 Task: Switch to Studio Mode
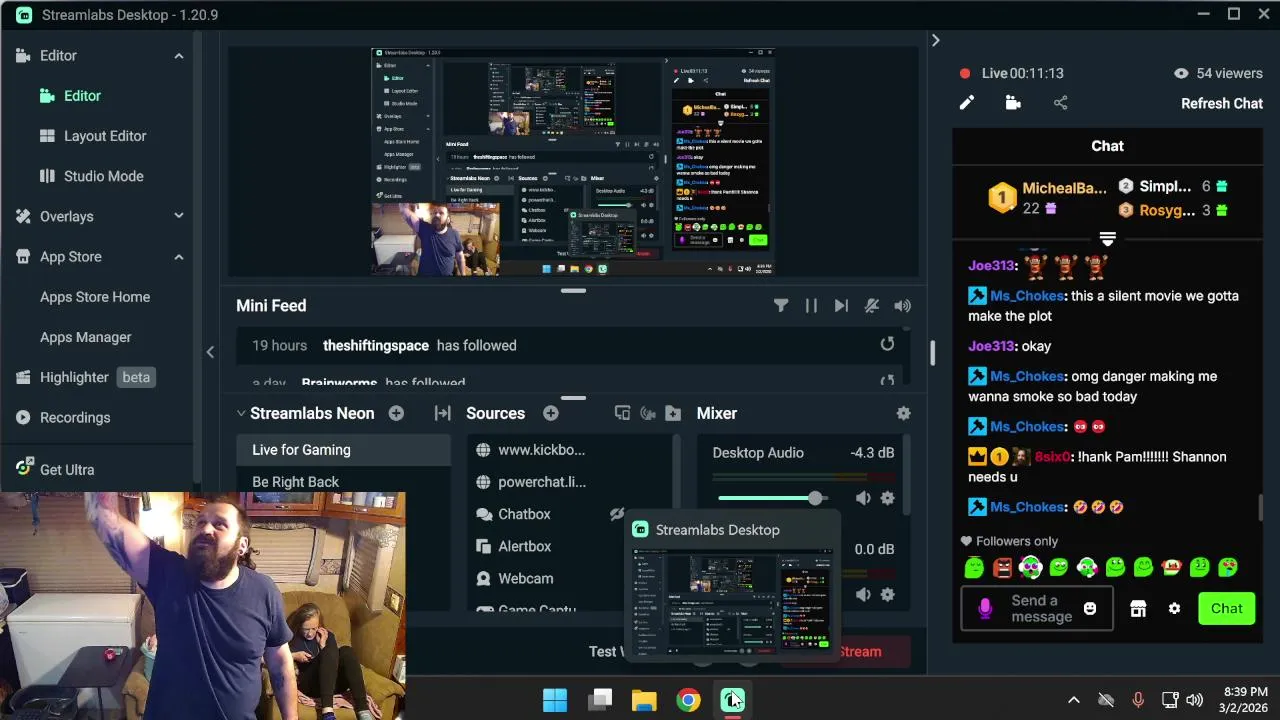pyautogui.click(x=104, y=176)
